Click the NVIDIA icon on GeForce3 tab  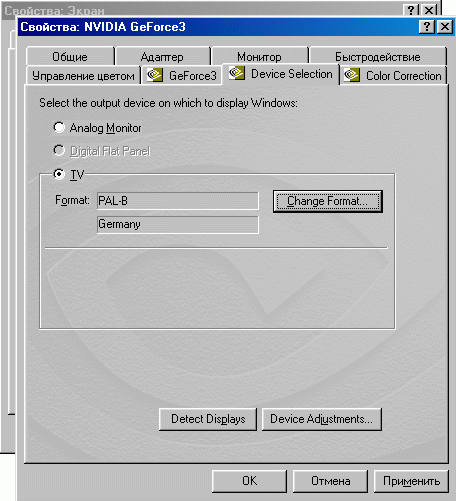(155, 75)
